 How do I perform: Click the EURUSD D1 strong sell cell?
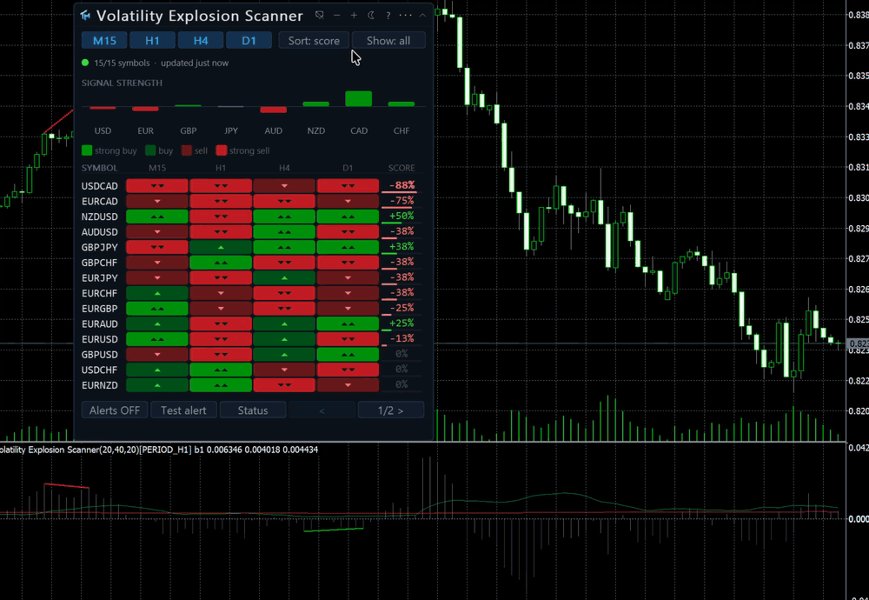(347, 339)
